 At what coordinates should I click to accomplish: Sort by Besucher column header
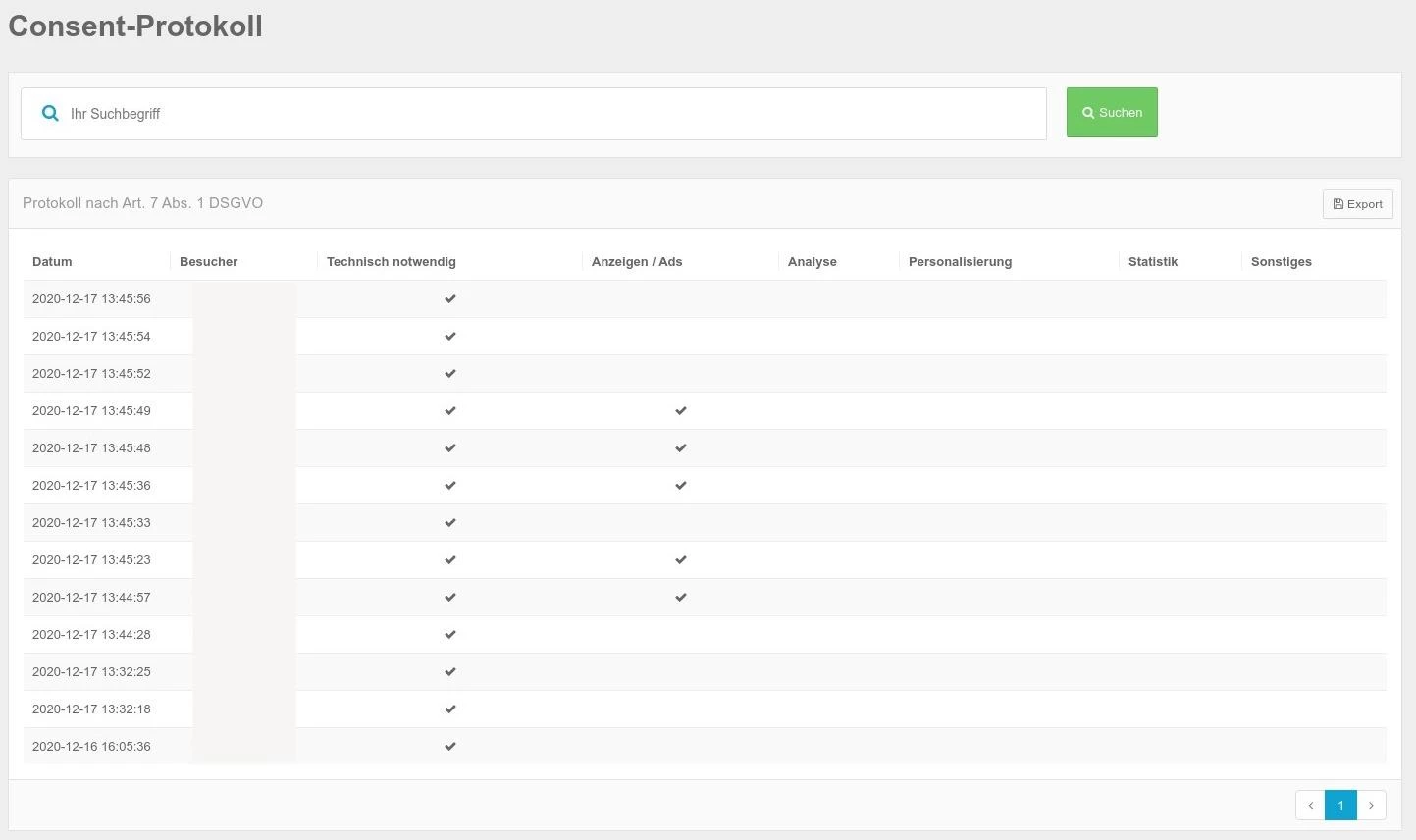point(208,262)
